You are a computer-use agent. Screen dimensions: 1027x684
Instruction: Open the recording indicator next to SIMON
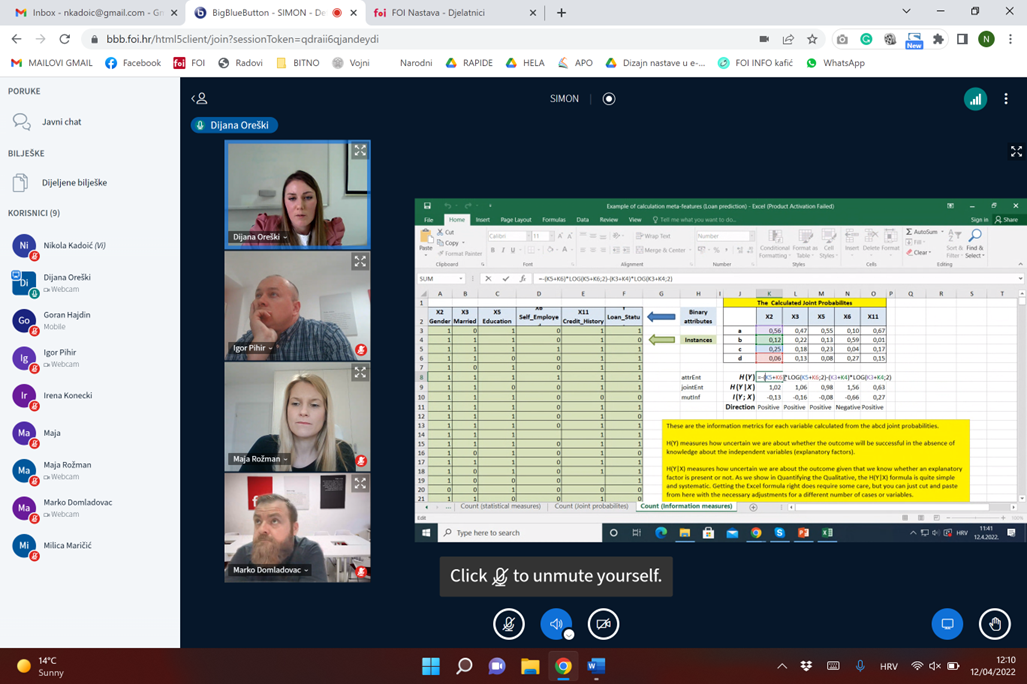(609, 99)
